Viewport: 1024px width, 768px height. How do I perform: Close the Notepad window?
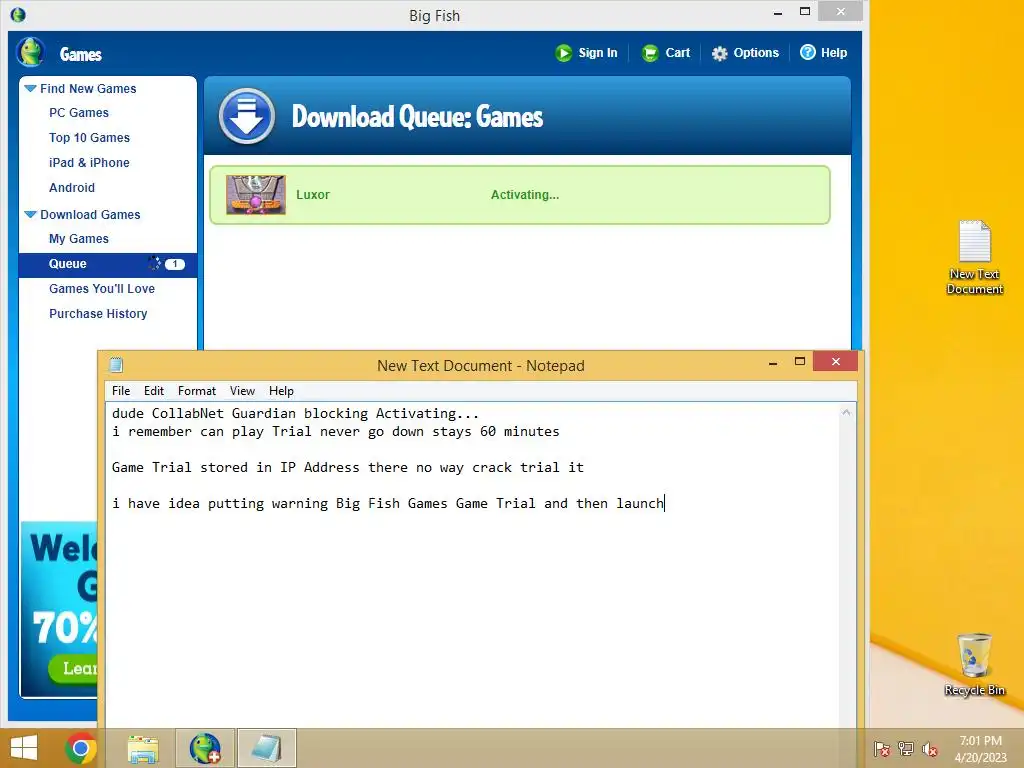(835, 361)
